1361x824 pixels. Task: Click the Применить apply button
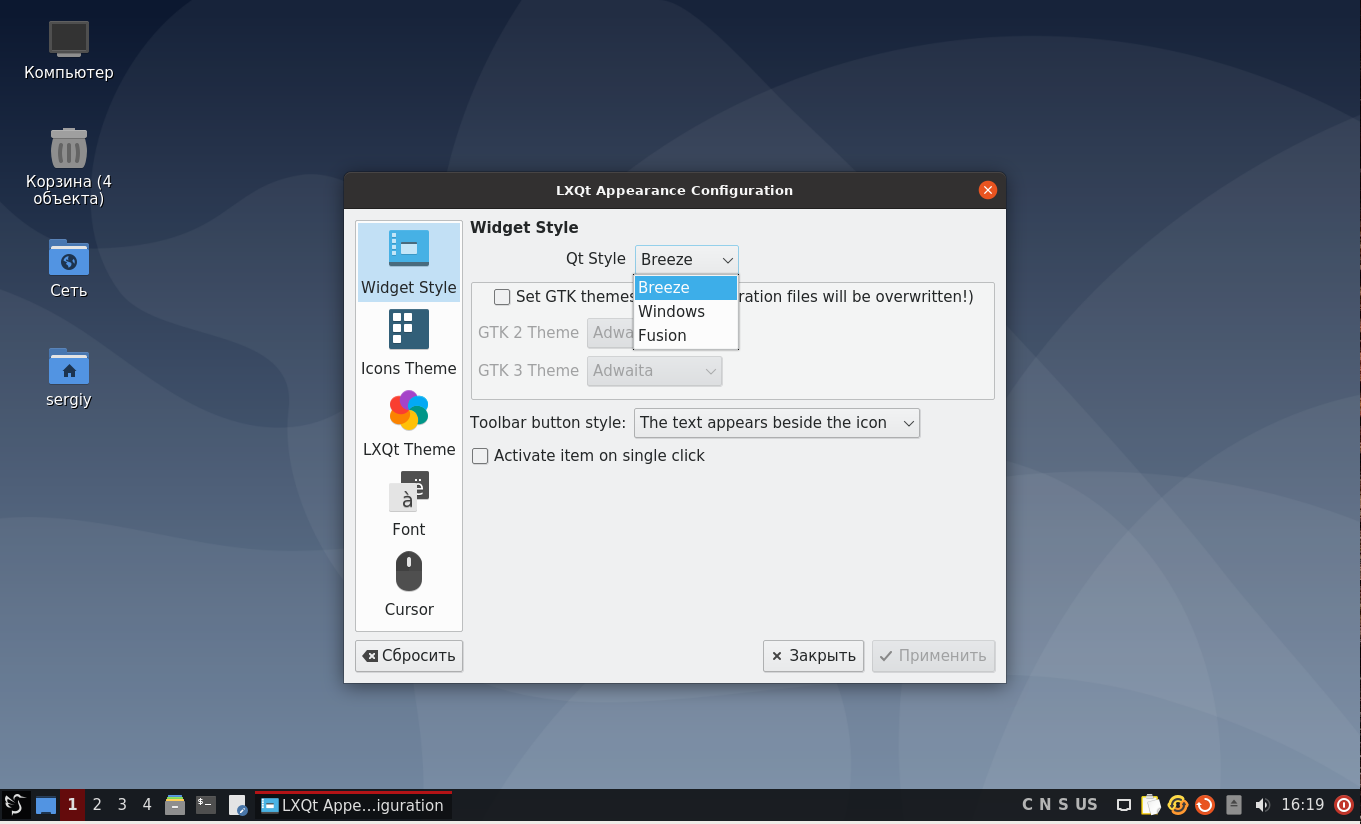coord(933,656)
